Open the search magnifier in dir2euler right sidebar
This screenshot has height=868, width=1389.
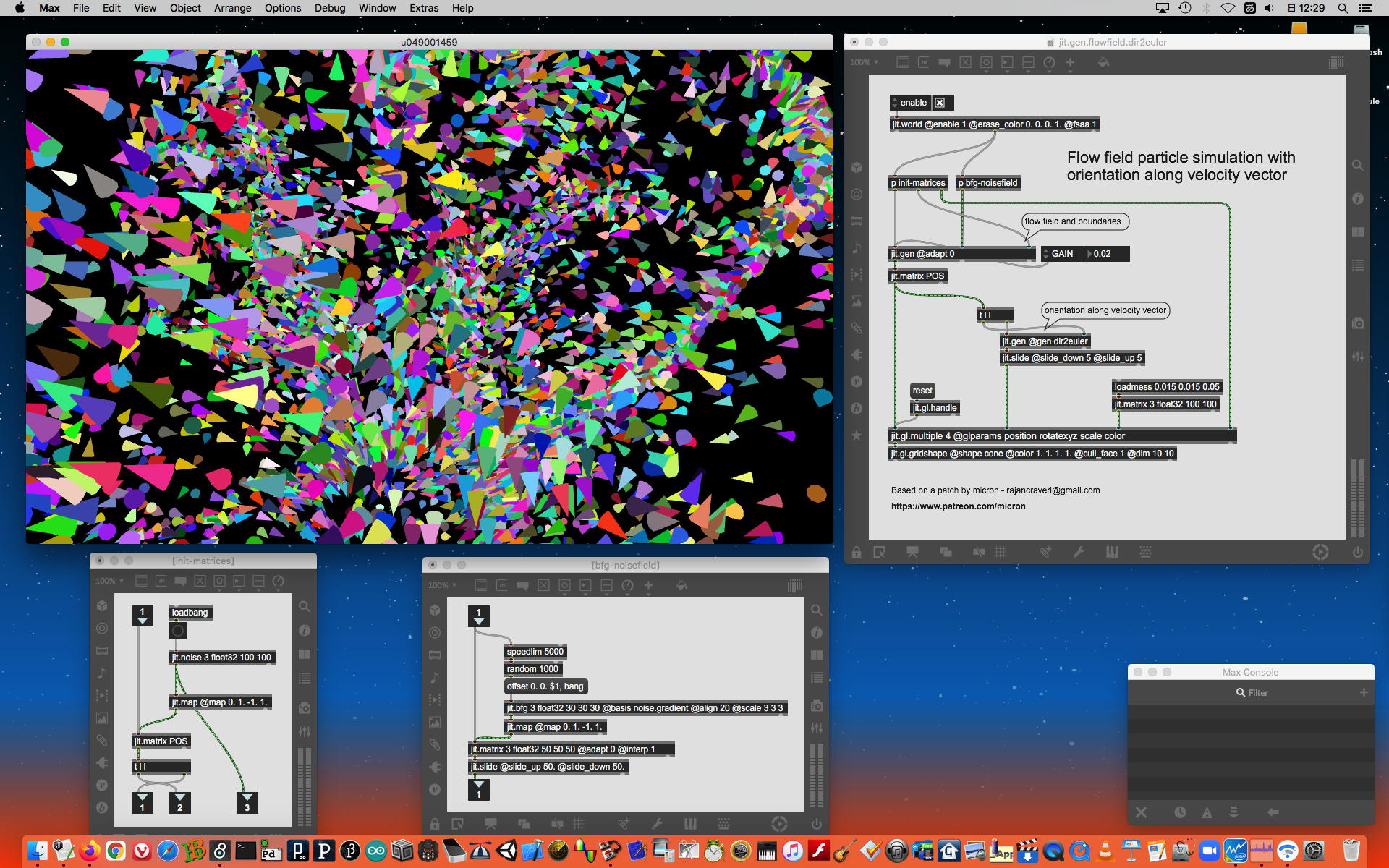1358,166
